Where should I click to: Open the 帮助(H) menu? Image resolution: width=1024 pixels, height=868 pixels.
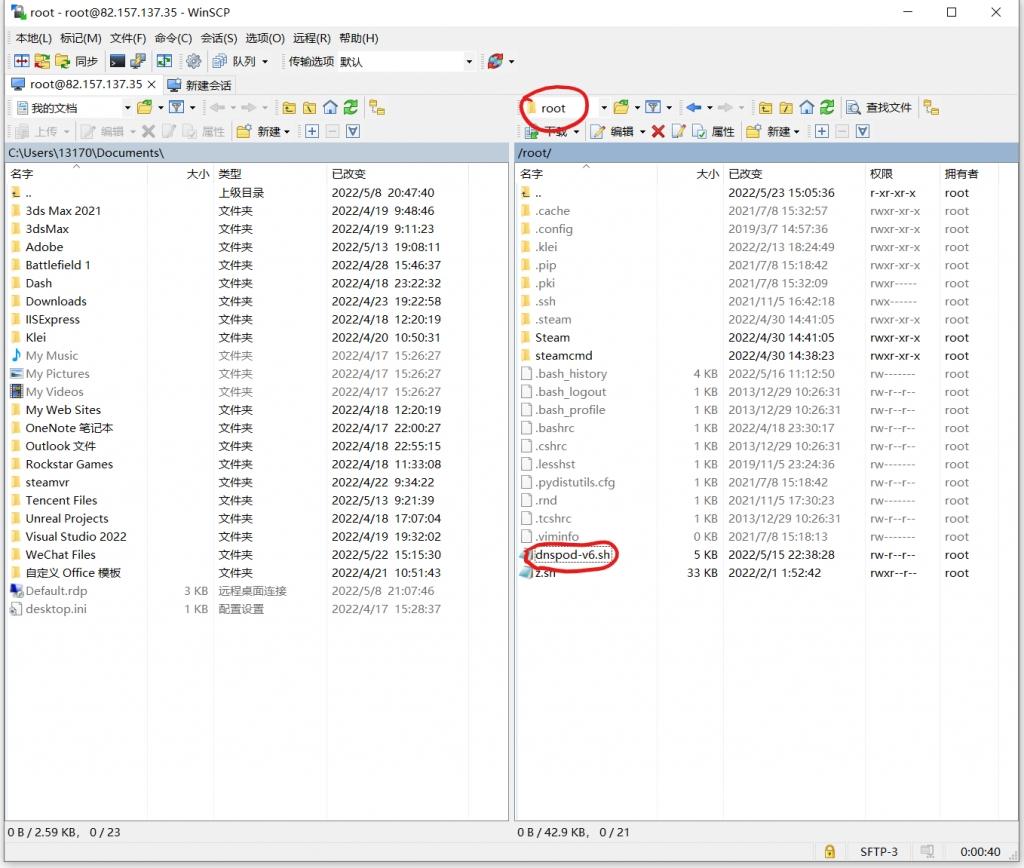359,38
